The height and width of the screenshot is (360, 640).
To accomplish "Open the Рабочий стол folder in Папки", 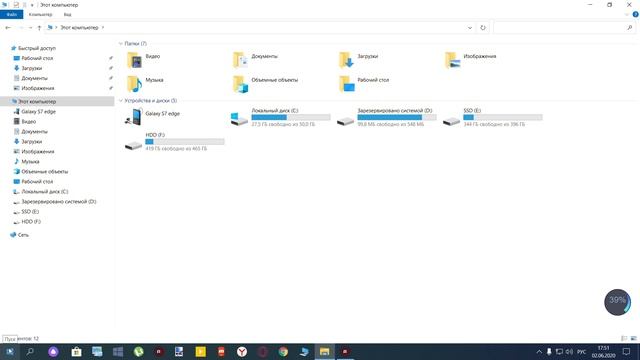I will point(364,84).
